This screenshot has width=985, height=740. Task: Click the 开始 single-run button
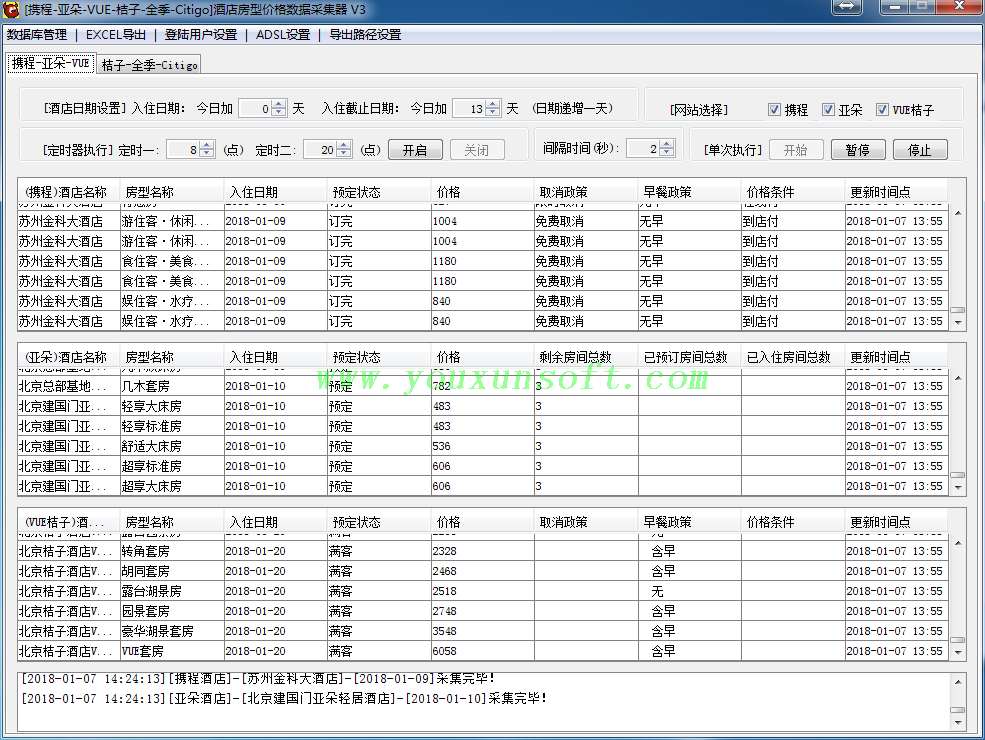[796, 150]
